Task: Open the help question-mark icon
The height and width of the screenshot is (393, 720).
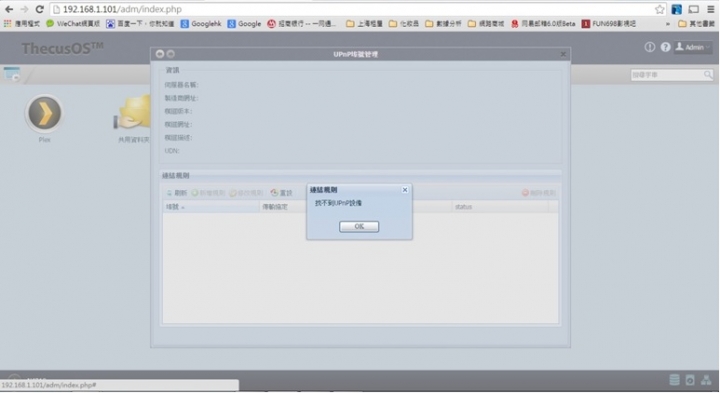Action: click(x=665, y=47)
